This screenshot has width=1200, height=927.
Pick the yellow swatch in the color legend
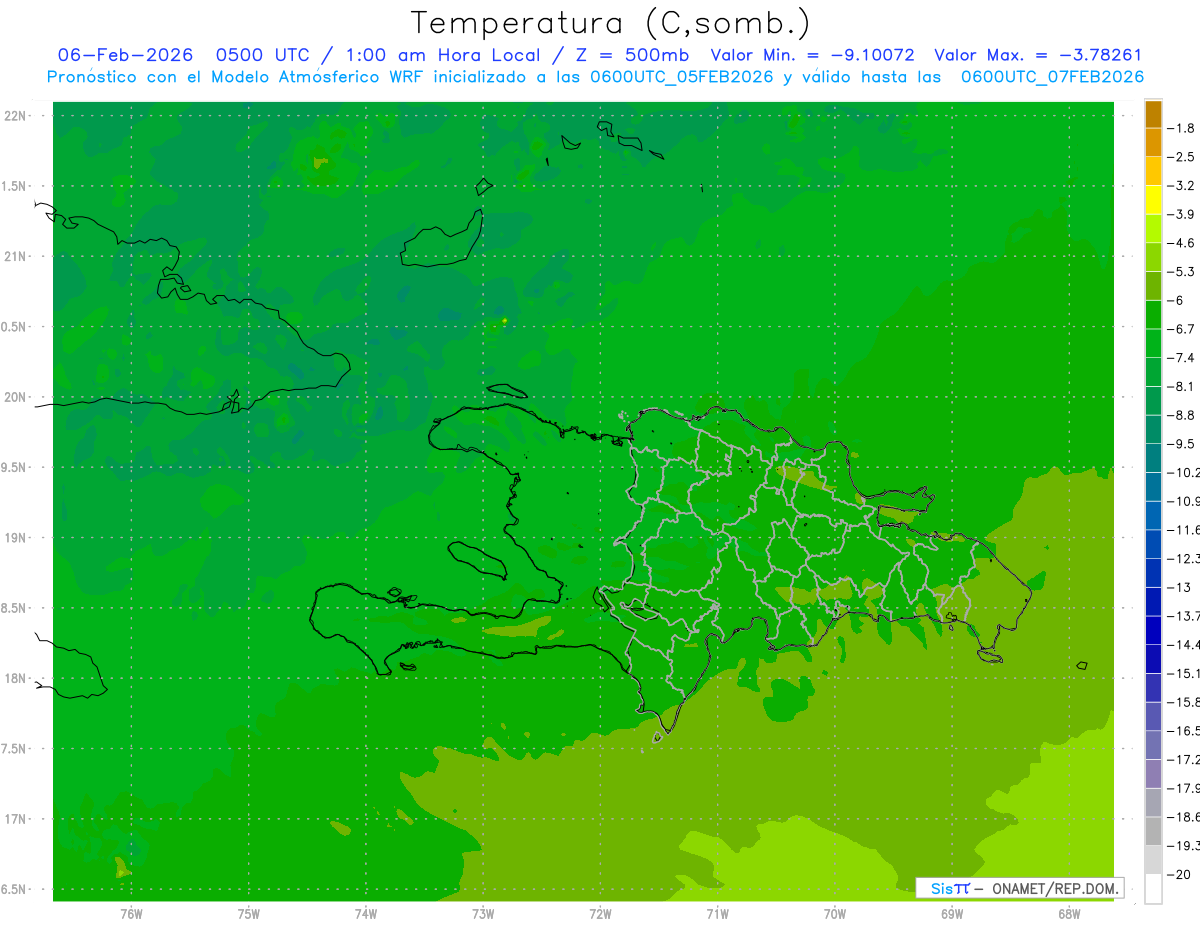tap(1153, 200)
